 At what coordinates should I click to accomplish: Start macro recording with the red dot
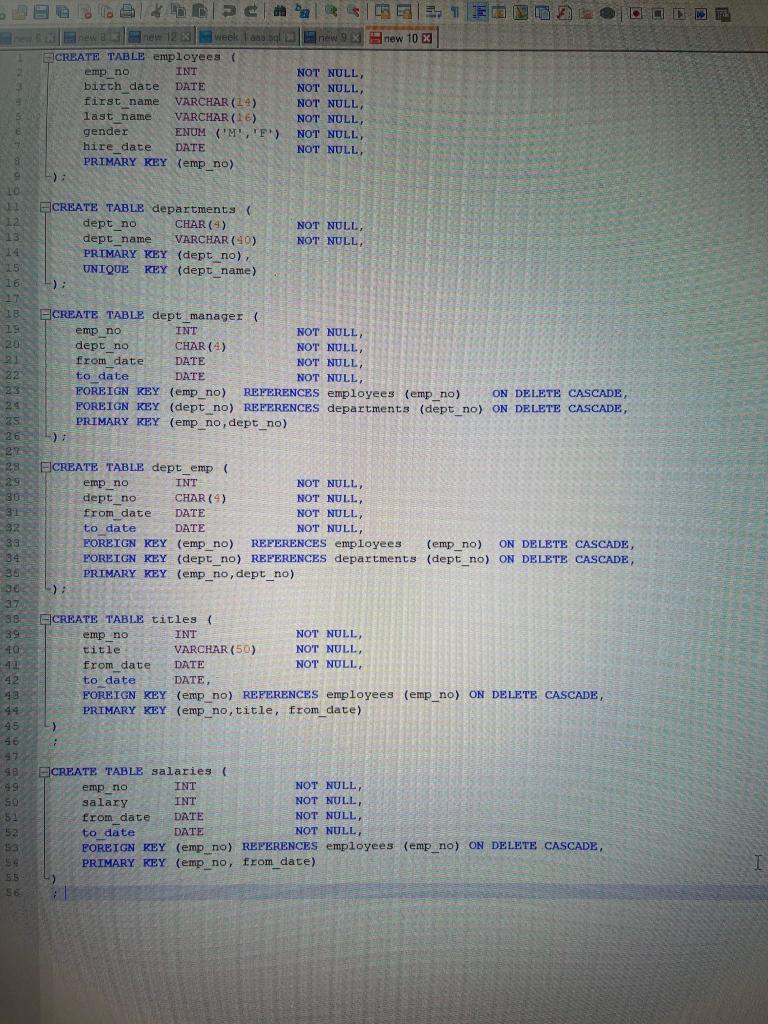(x=636, y=13)
